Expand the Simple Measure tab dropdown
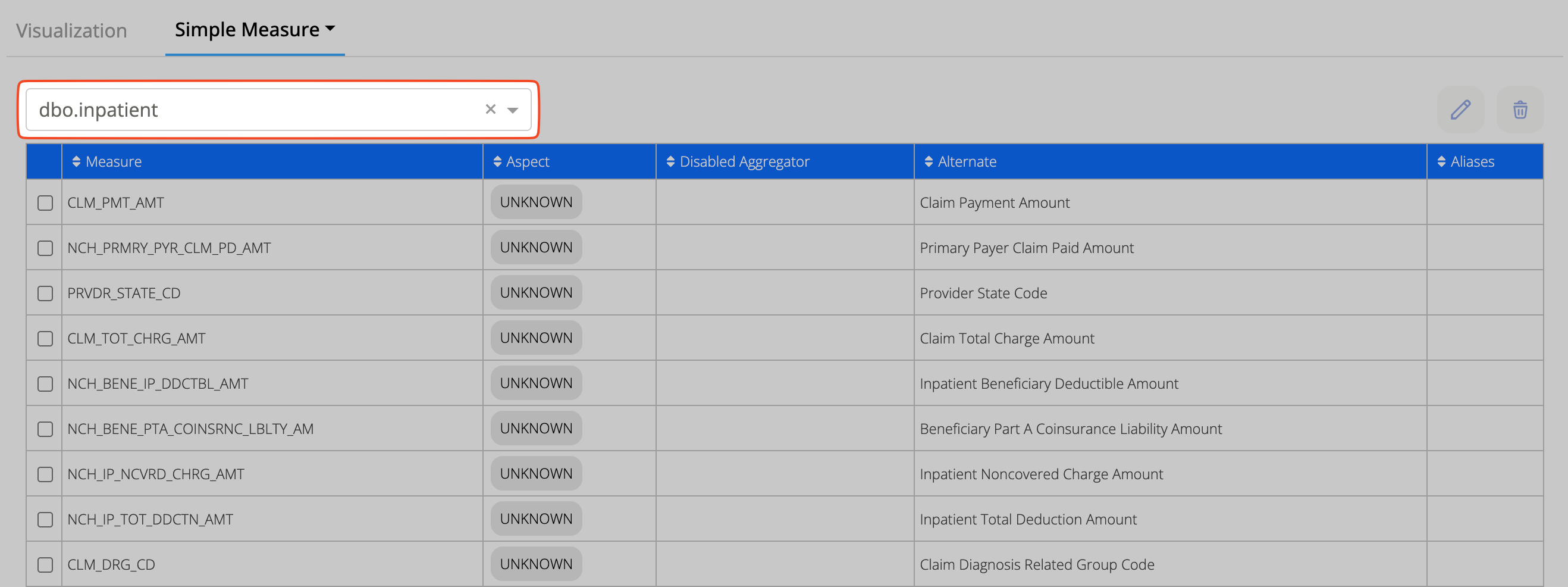Viewport: 1568px width, 587px height. (331, 29)
